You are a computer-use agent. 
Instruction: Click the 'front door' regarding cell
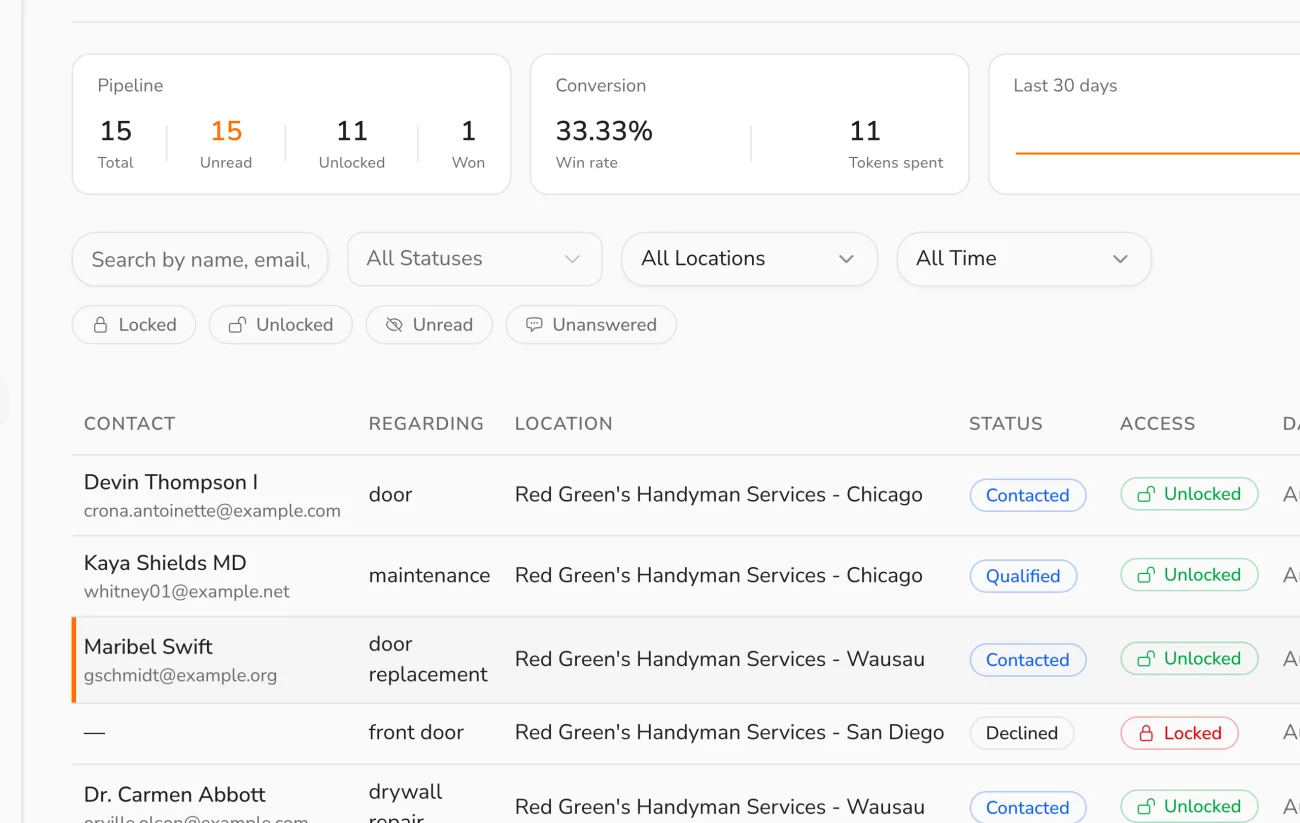[x=416, y=733]
